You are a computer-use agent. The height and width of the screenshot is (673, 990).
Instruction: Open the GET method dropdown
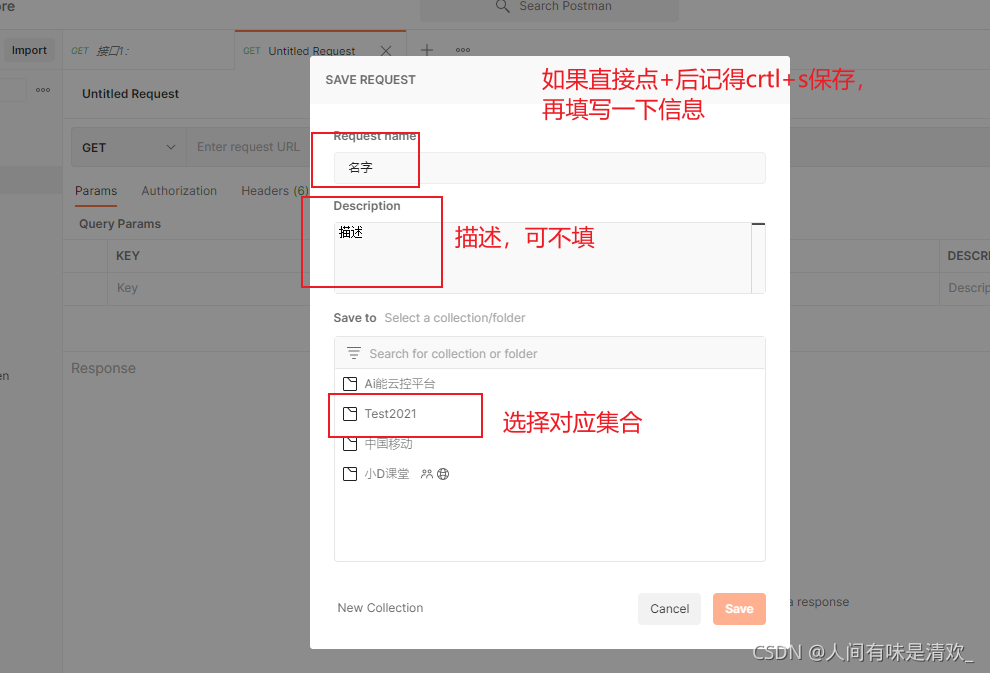click(x=129, y=147)
